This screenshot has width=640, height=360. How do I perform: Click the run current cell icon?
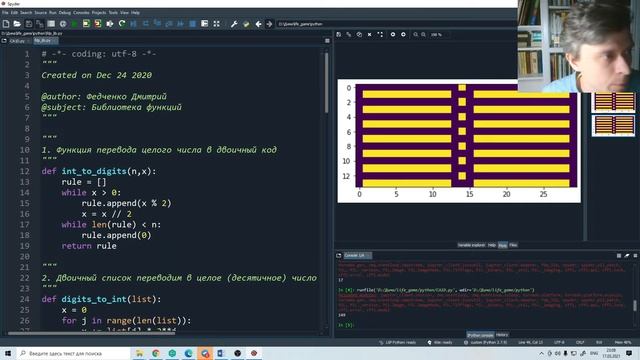(x=86, y=24)
